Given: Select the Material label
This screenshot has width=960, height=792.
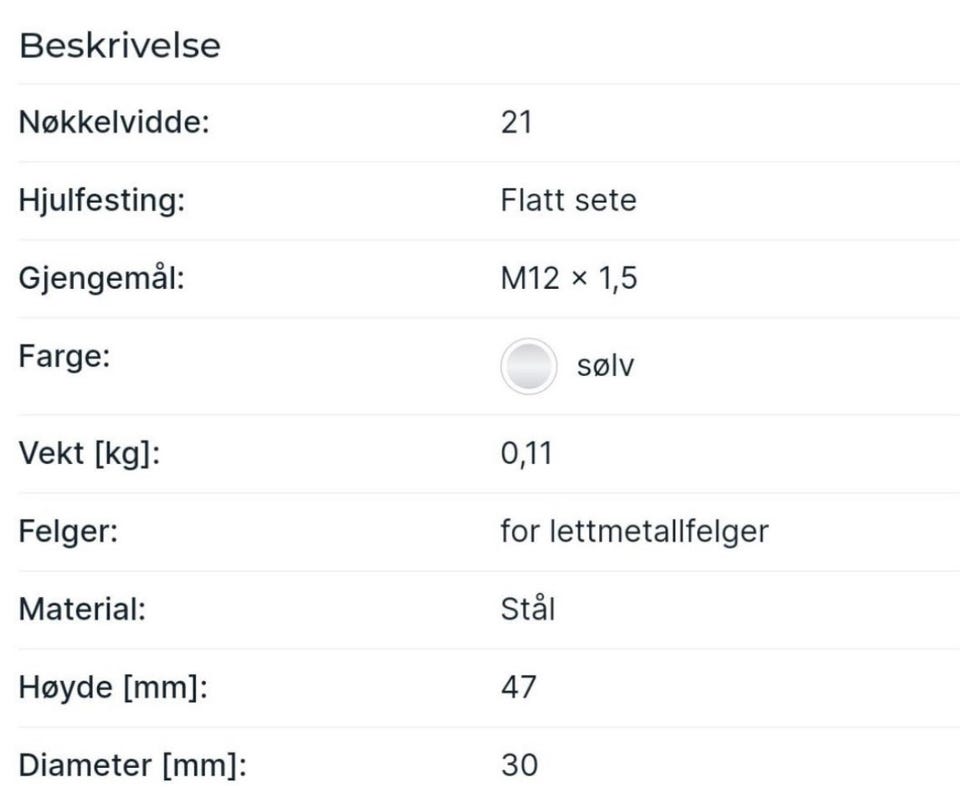Looking at the screenshot, I should 83,610.
